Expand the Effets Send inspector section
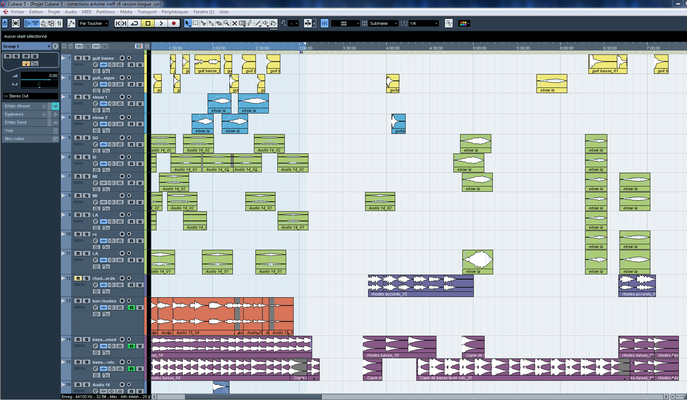The height and width of the screenshot is (400, 687). (x=31, y=123)
